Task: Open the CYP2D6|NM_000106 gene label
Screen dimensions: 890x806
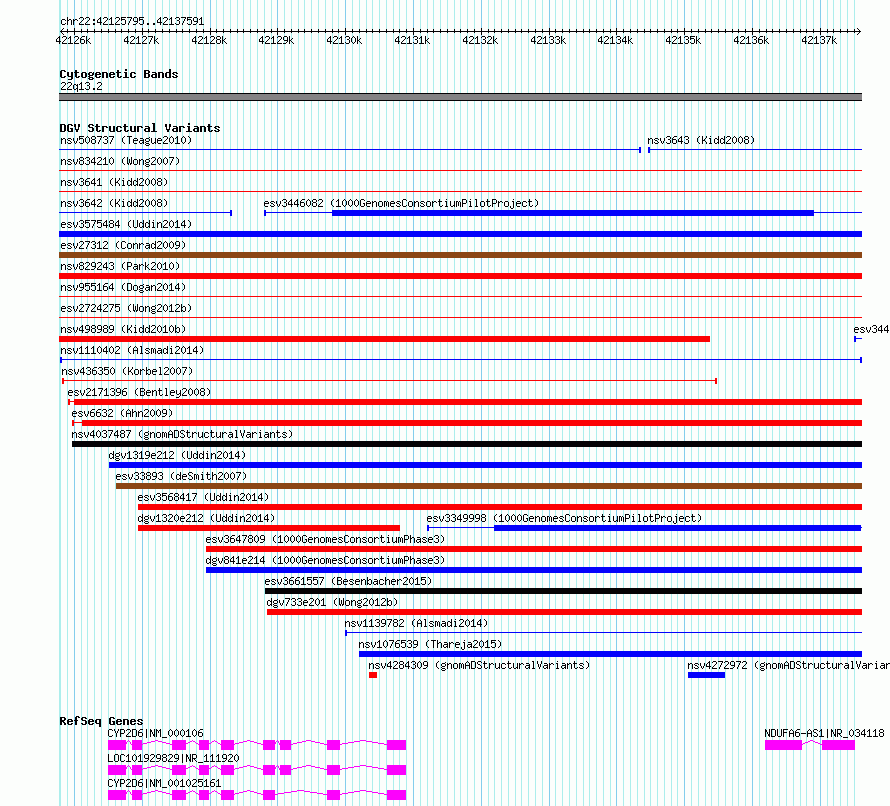Action: (155, 733)
